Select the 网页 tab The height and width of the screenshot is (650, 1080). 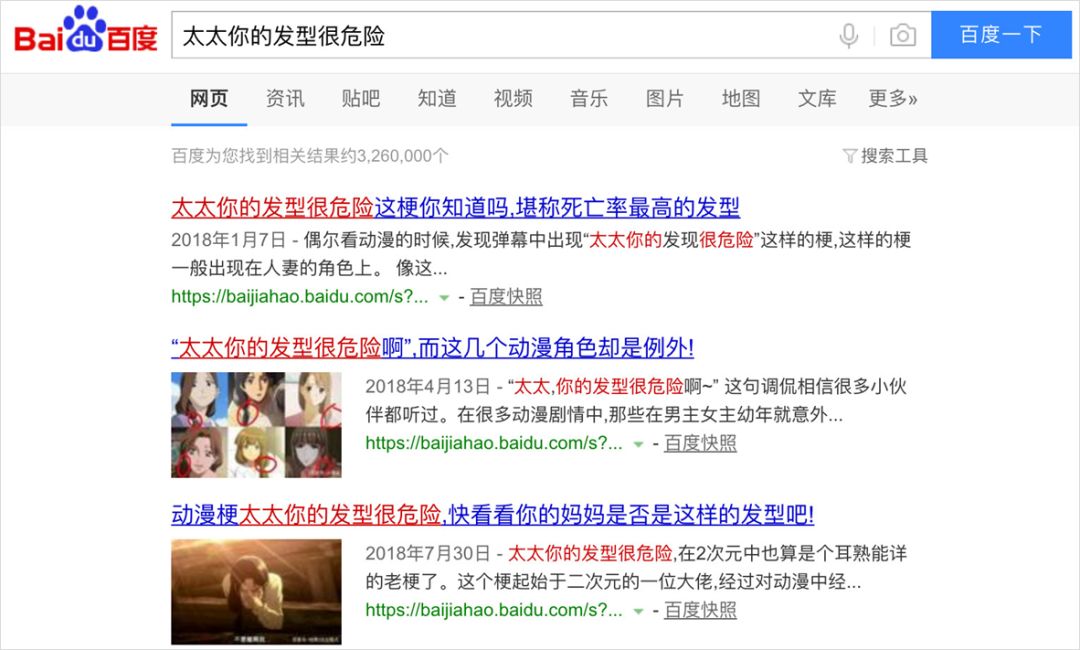209,98
